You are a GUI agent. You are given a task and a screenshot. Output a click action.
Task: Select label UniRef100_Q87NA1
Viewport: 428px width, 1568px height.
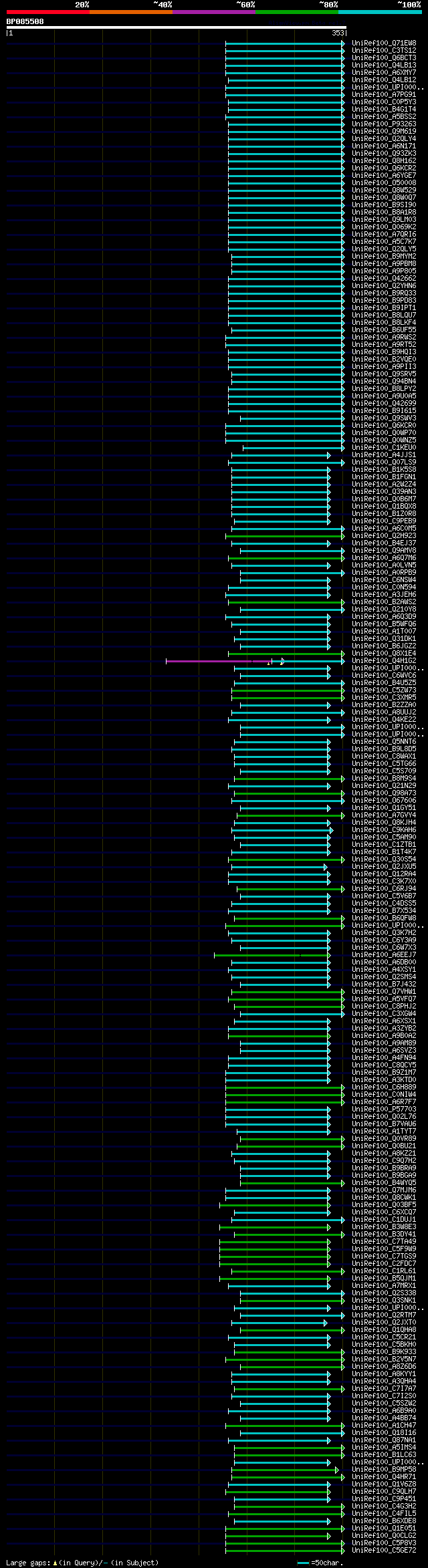(x=384, y=1440)
